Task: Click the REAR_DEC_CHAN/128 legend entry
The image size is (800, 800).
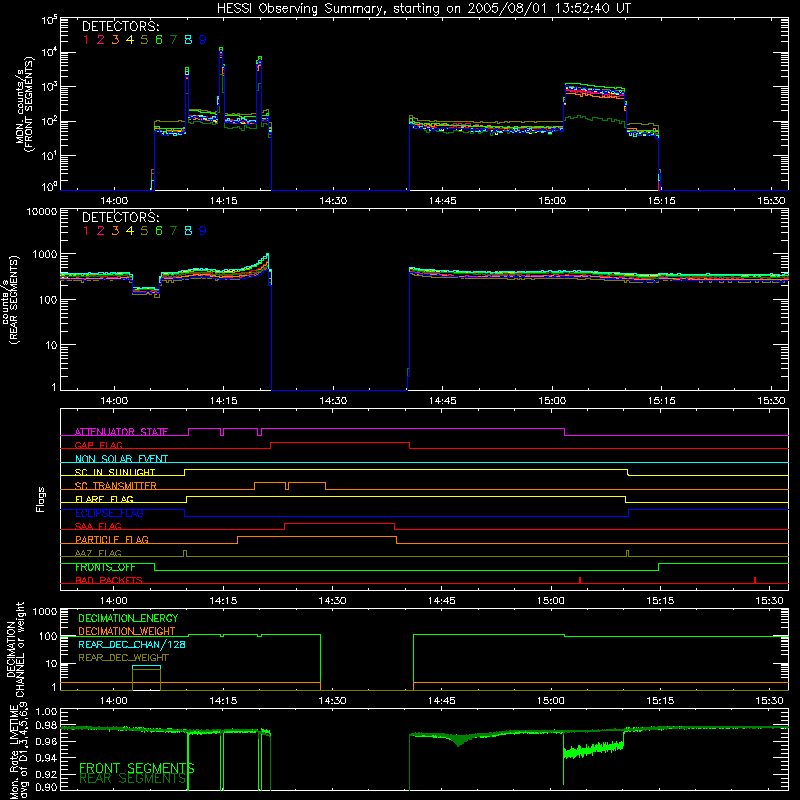Action: click(132, 644)
